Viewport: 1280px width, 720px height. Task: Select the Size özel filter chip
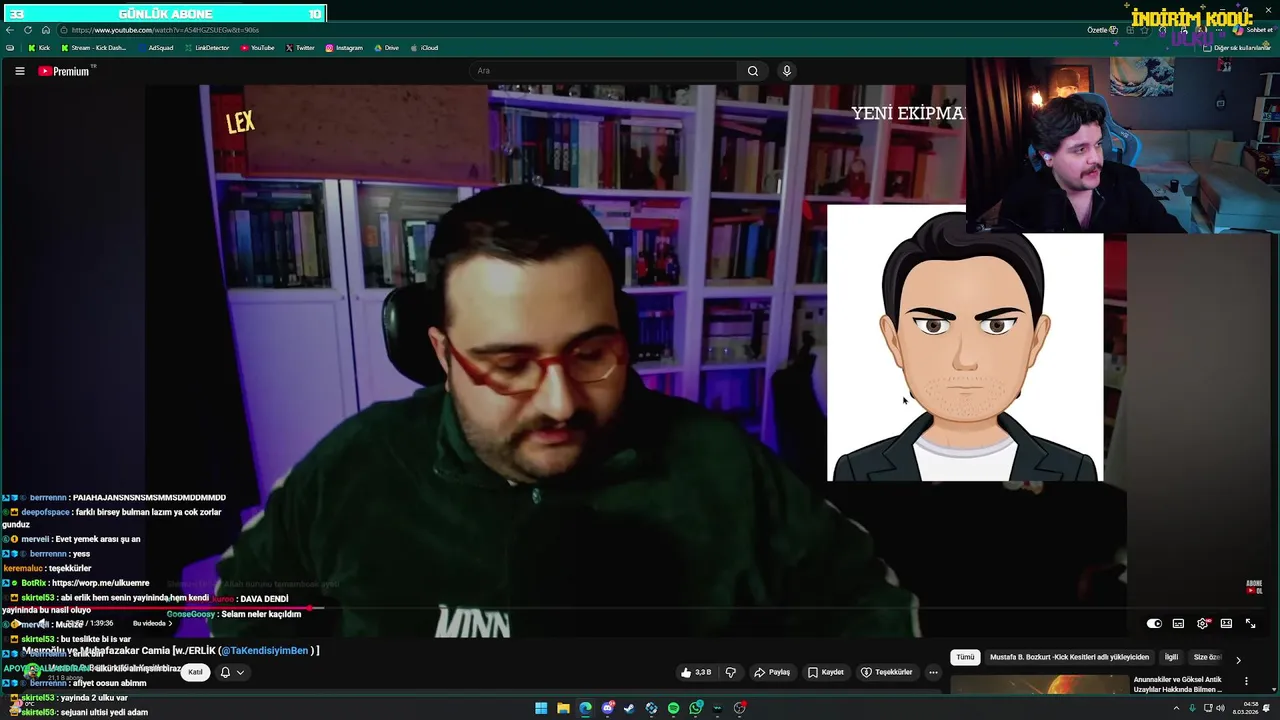(1207, 657)
